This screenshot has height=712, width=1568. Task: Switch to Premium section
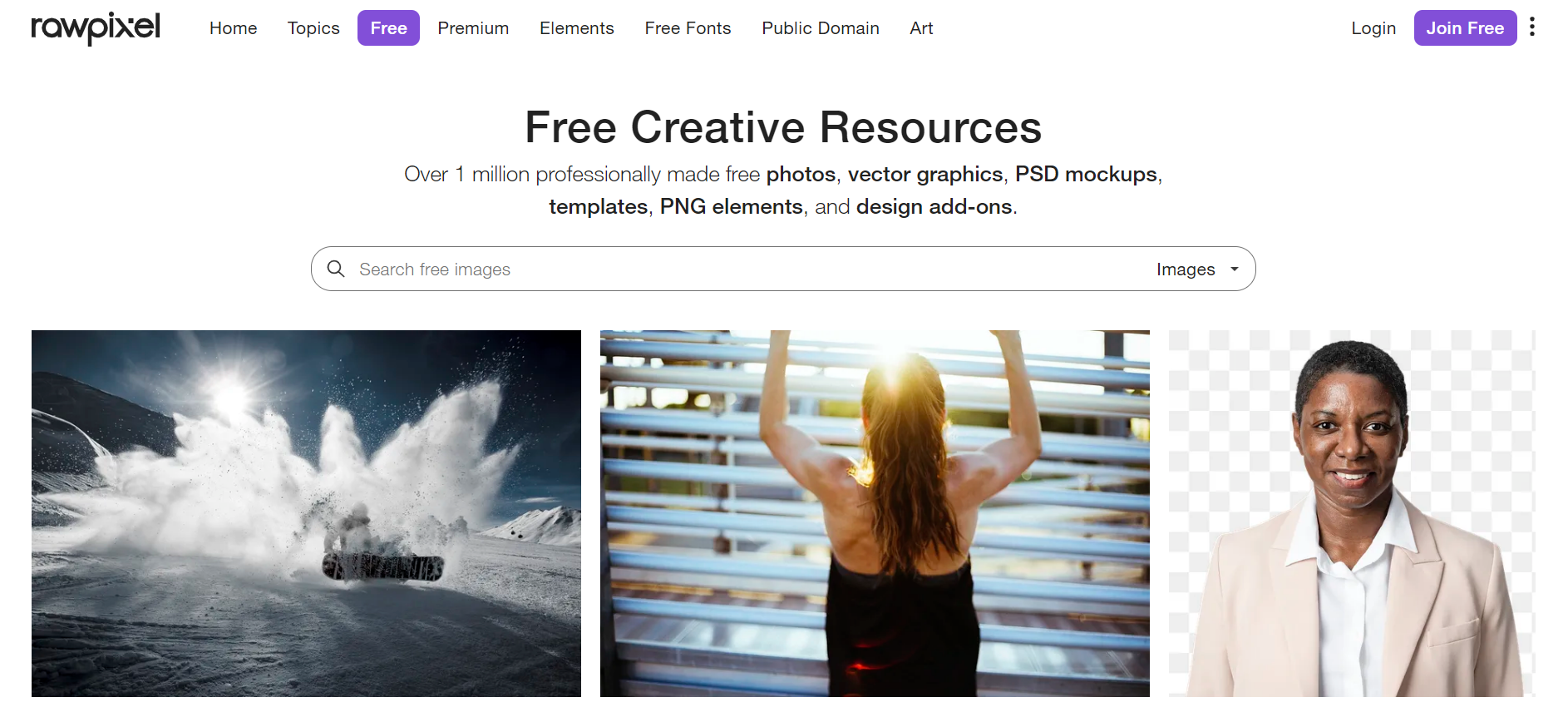pos(473,28)
